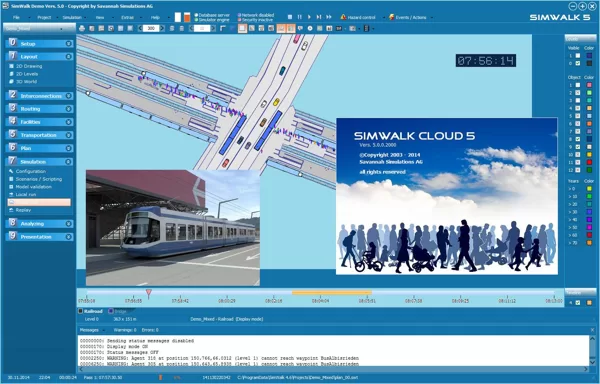Collapse the Layout section

click(x=68, y=57)
